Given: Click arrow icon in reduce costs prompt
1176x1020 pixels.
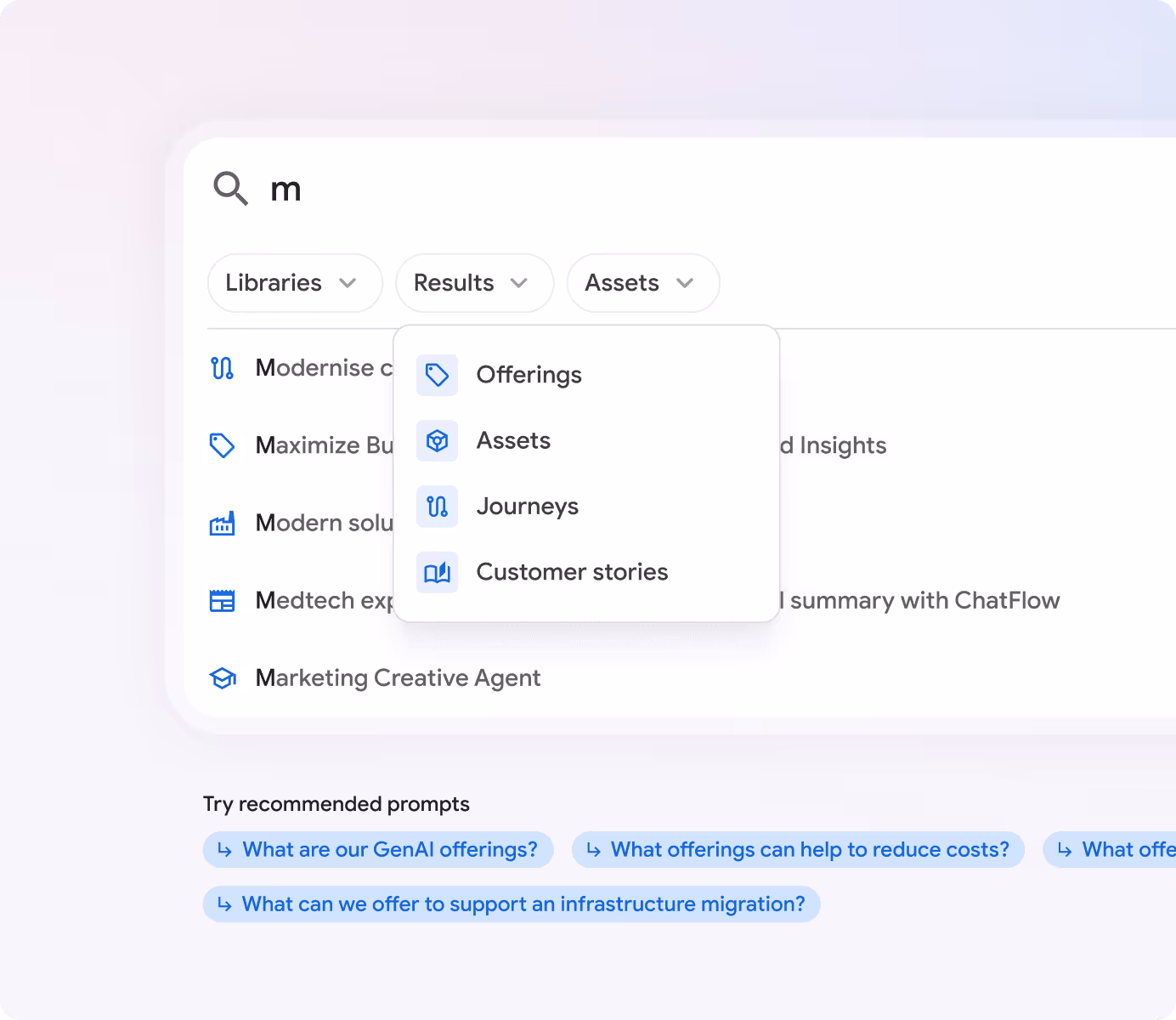Looking at the screenshot, I should click(x=593, y=850).
